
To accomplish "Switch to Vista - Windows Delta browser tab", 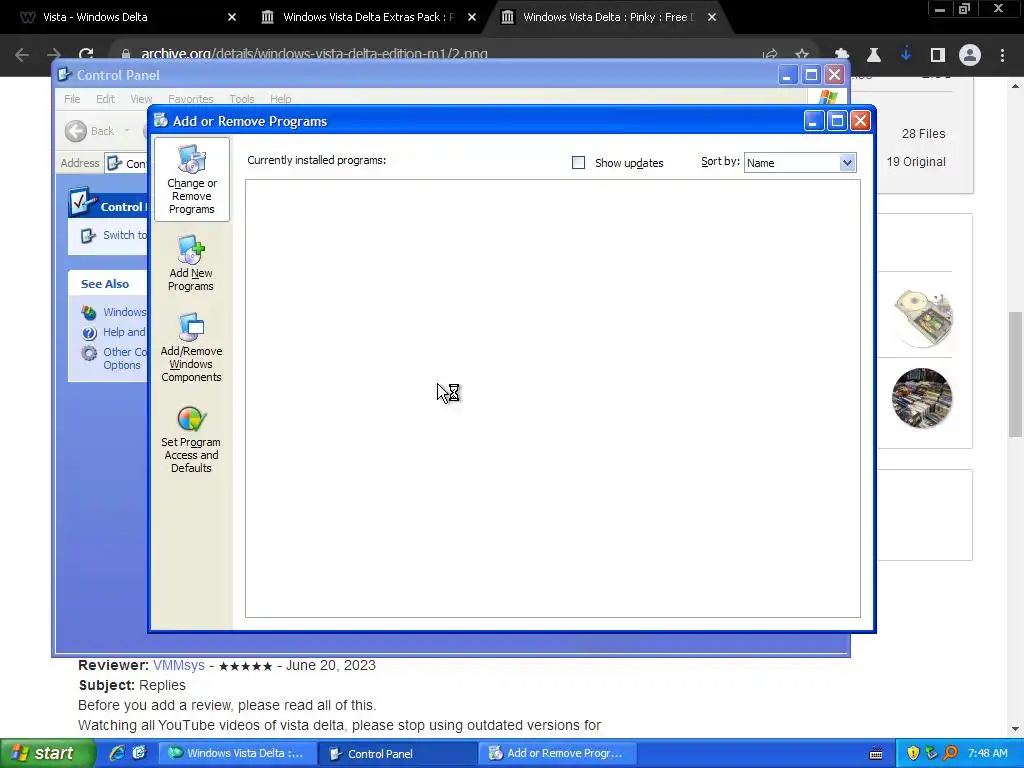I will 123,17.
